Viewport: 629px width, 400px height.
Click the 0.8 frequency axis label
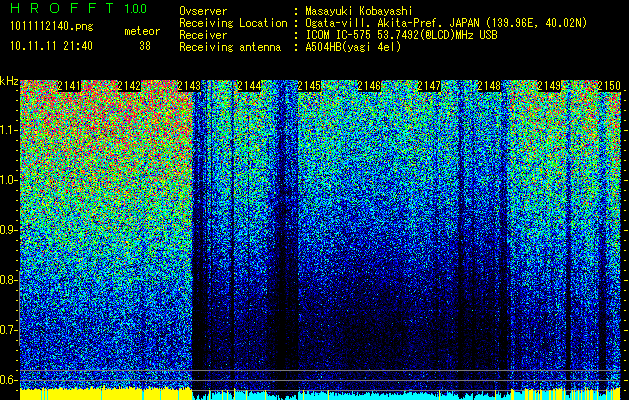(x=8, y=280)
